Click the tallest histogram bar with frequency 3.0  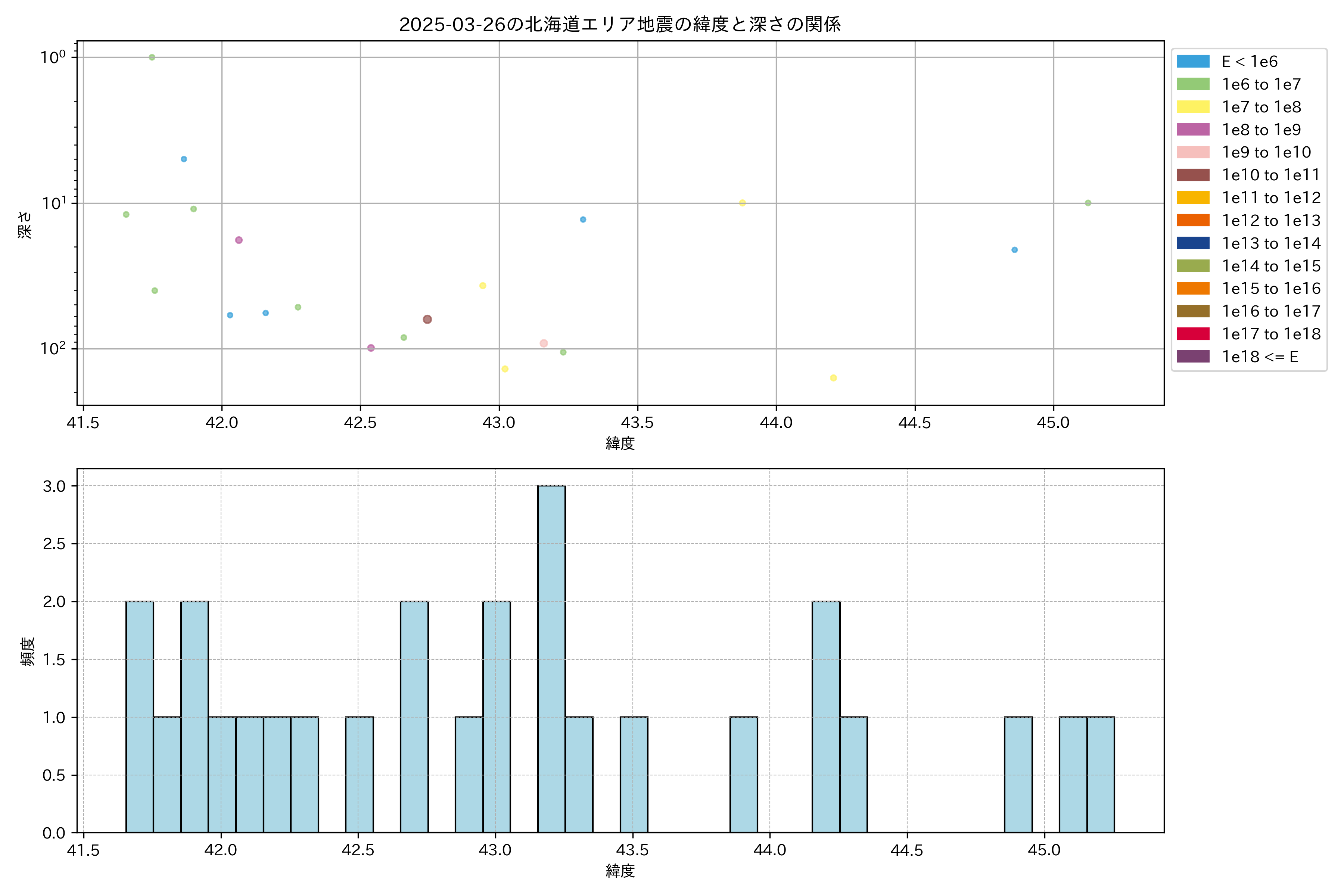pos(551,659)
